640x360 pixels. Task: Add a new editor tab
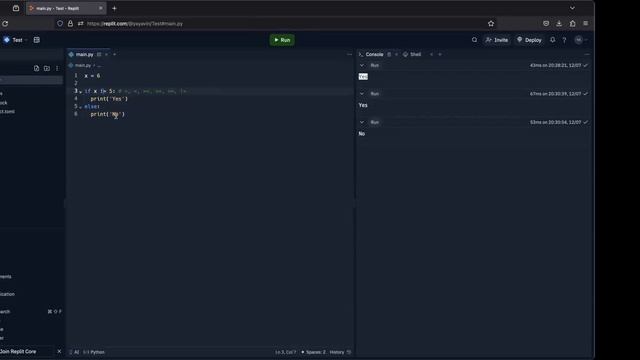pos(115,54)
